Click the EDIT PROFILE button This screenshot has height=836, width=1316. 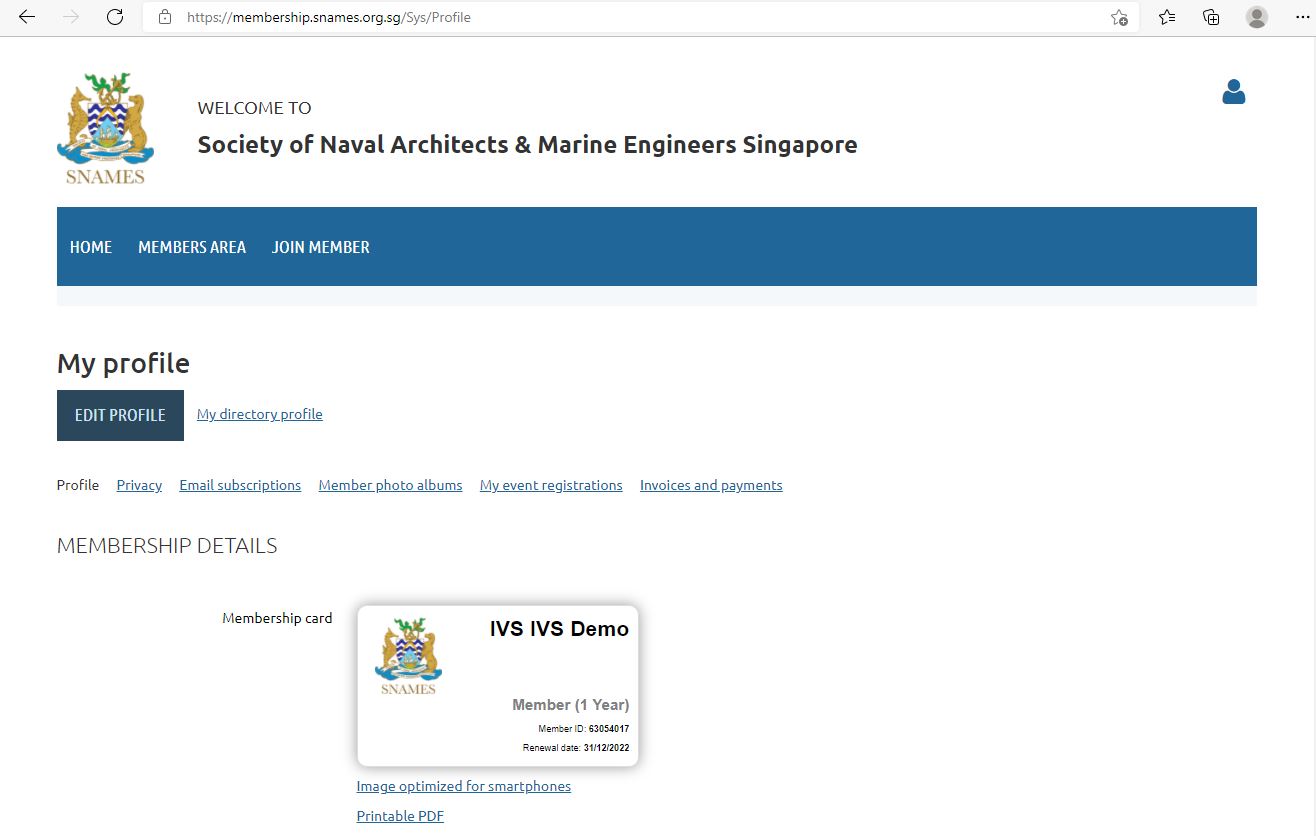[120, 415]
